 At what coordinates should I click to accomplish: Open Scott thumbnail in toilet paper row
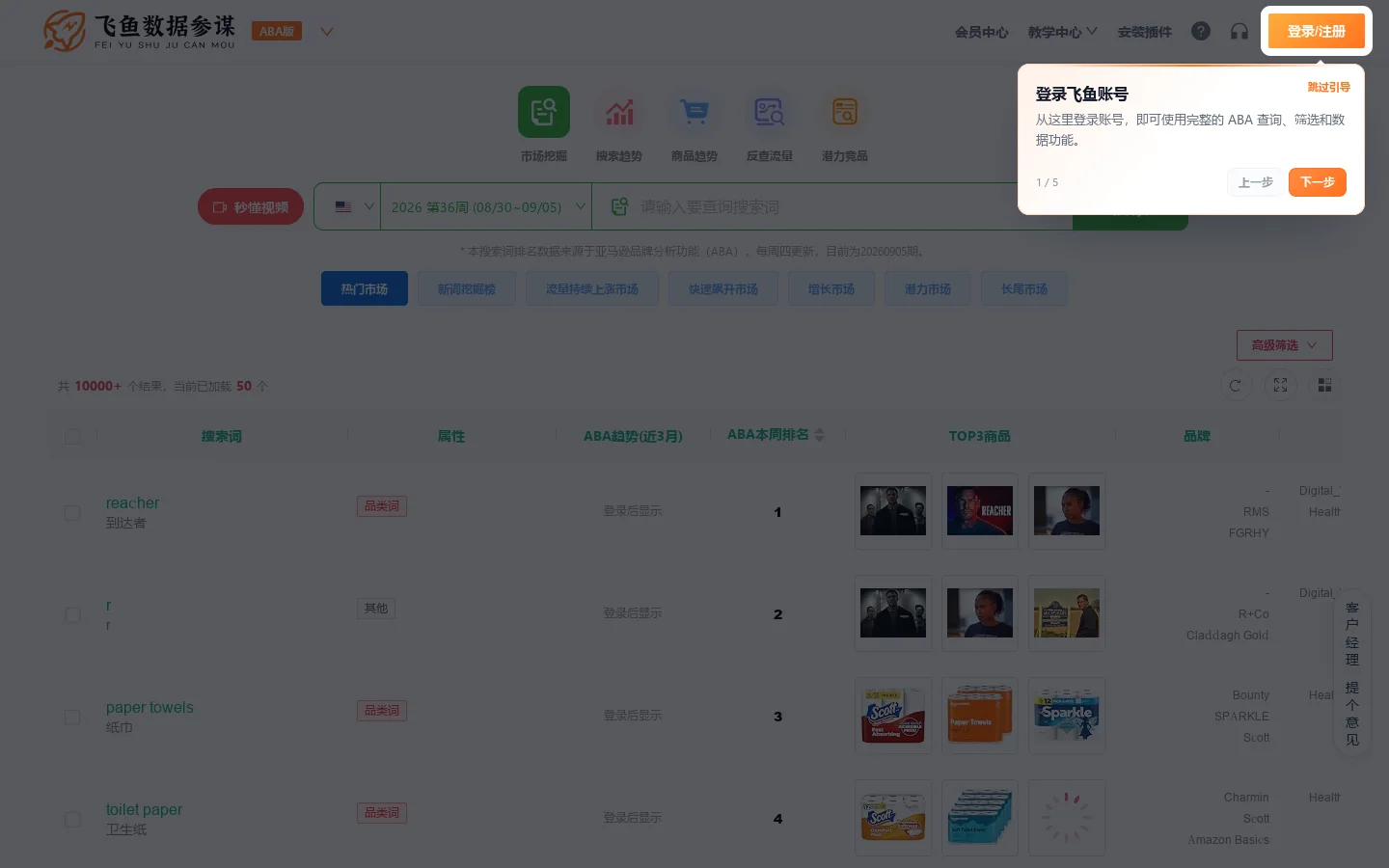(x=893, y=818)
